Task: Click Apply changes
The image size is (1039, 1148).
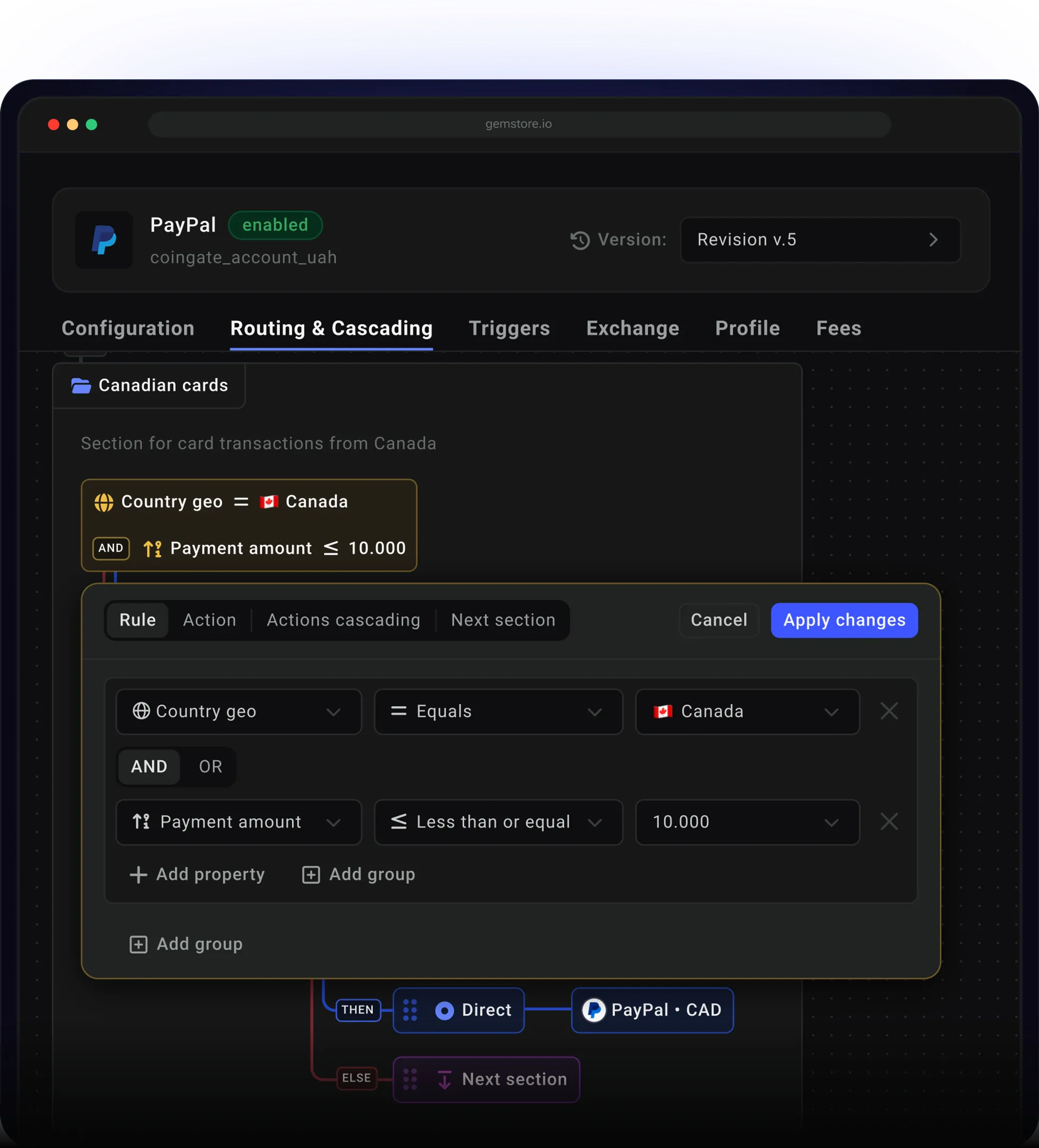Action: [x=844, y=620]
